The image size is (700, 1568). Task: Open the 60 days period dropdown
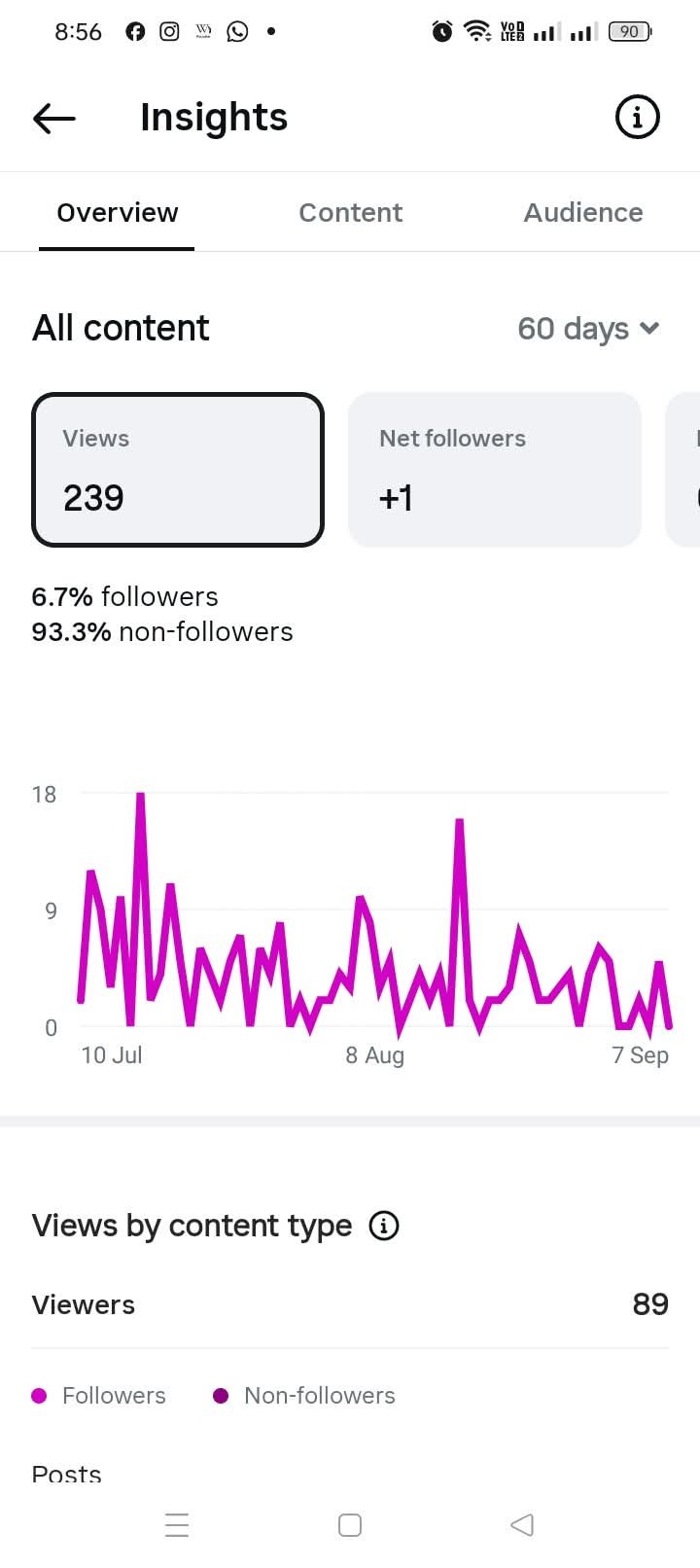point(589,329)
